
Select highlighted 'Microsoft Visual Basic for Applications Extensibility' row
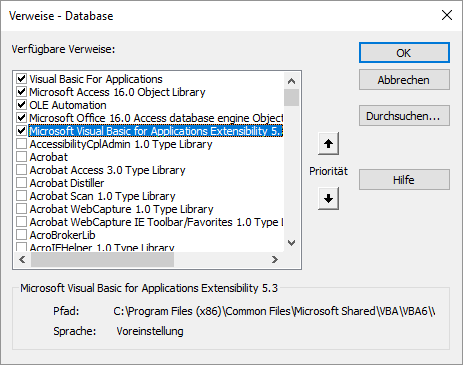[156, 131]
